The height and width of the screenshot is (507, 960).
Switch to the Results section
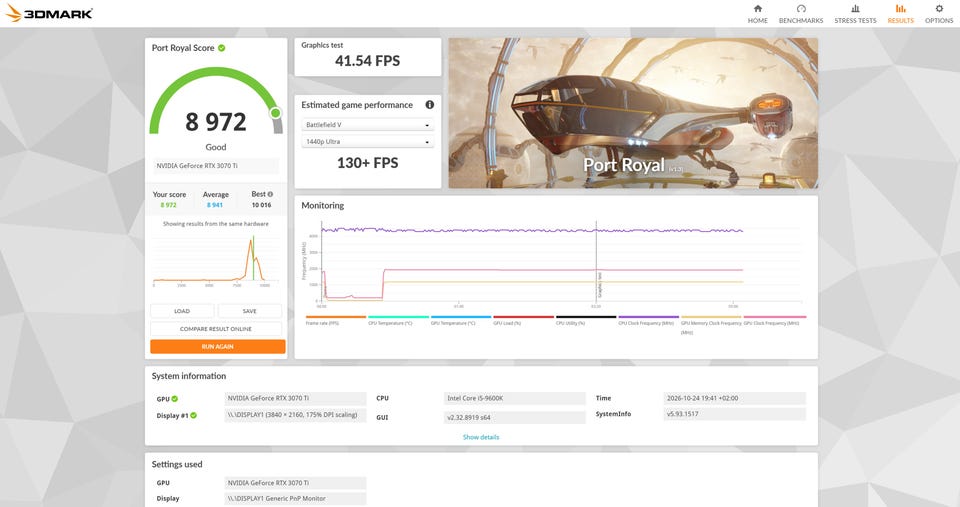pyautogui.click(x=901, y=13)
